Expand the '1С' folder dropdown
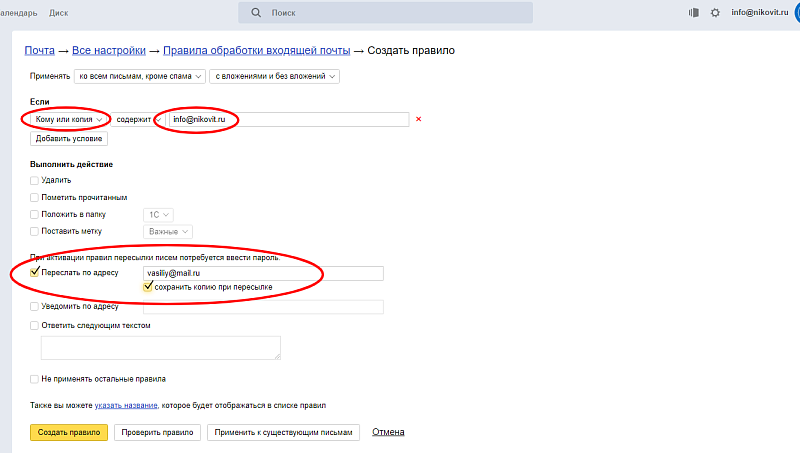Image resolution: width=800 pixels, height=453 pixels. tap(159, 215)
